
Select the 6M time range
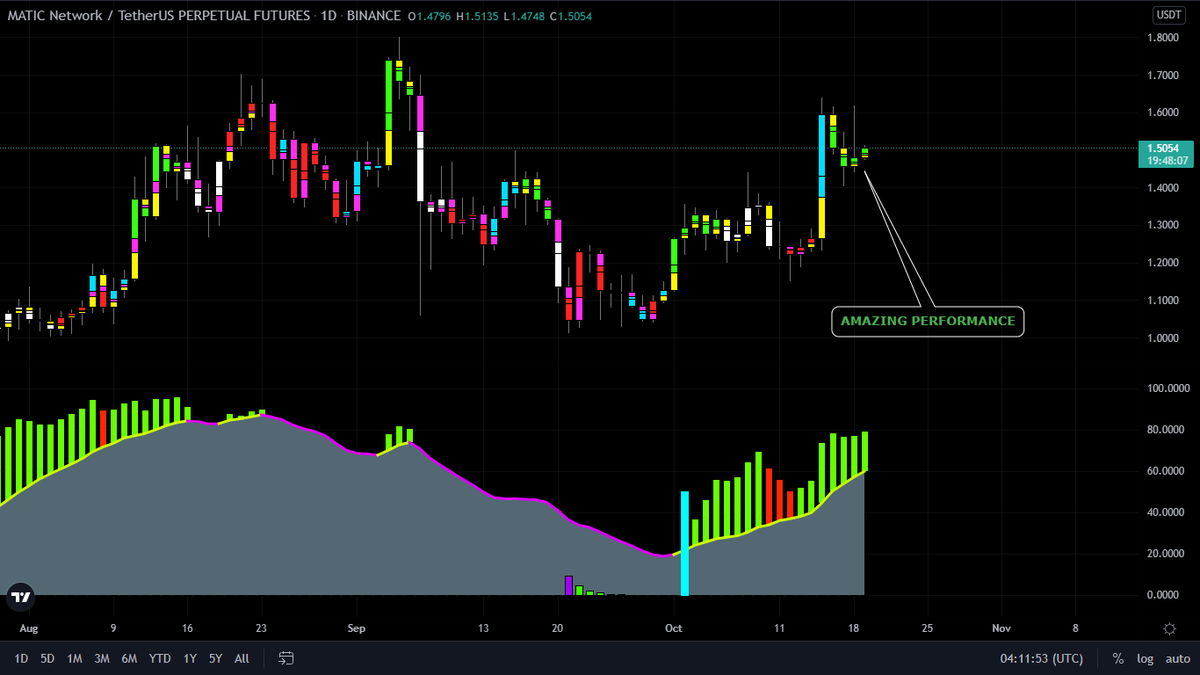coord(130,659)
